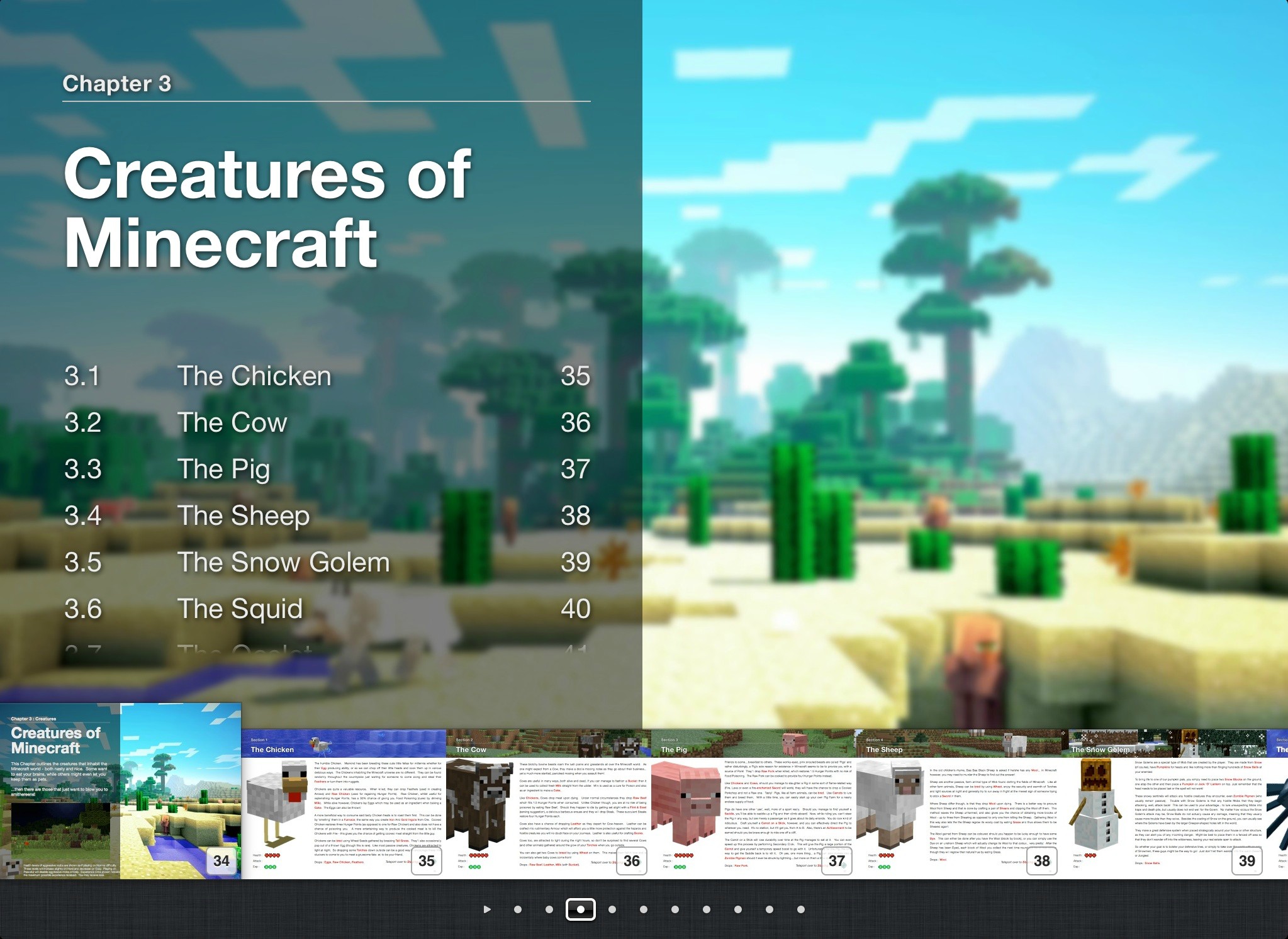
Task: Select the page 38 Sheep thumbnail
Action: click(959, 804)
